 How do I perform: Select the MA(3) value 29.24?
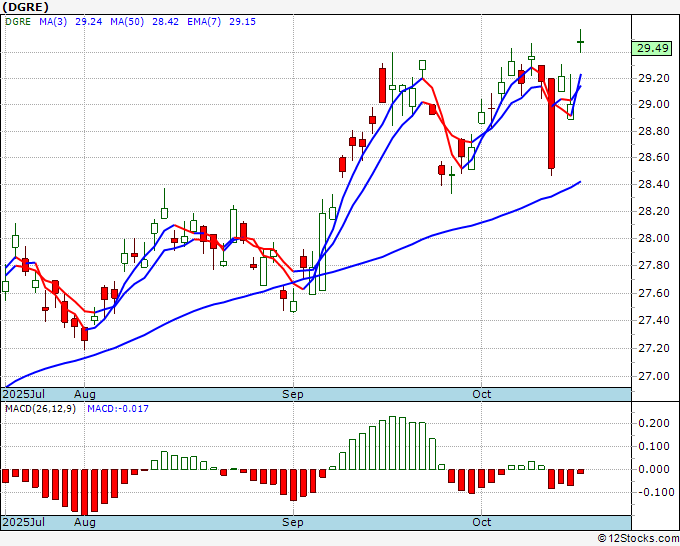(88, 22)
